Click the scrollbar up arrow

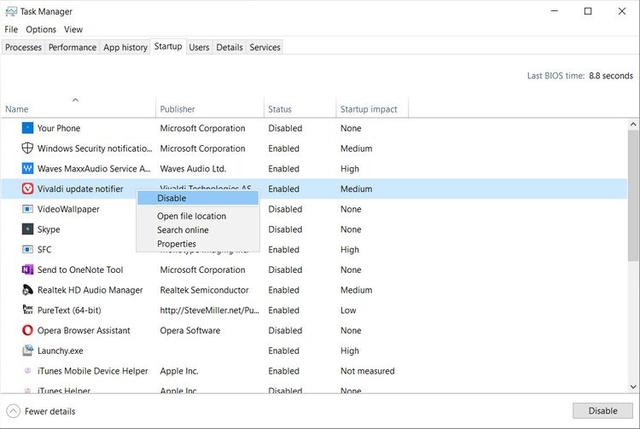click(x=633, y=124)
